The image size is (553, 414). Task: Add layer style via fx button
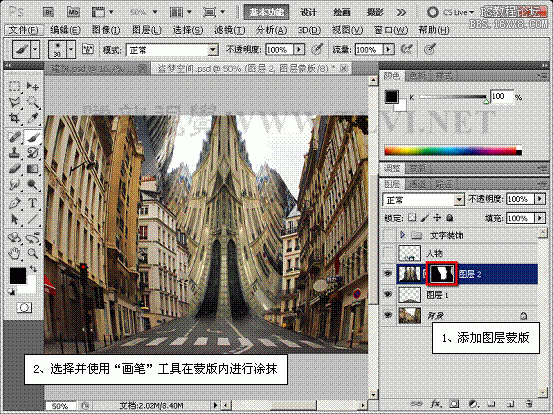[436, 404]
